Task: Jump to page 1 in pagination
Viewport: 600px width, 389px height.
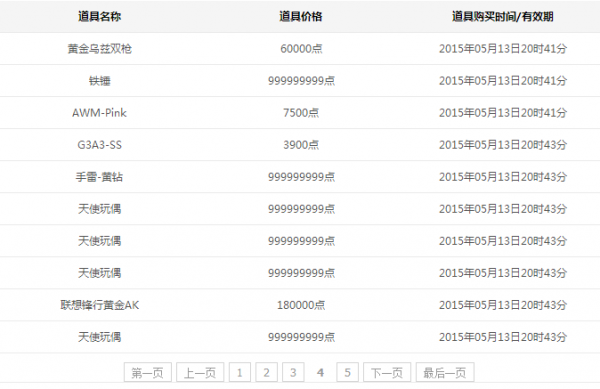Action: pos(240,372)
